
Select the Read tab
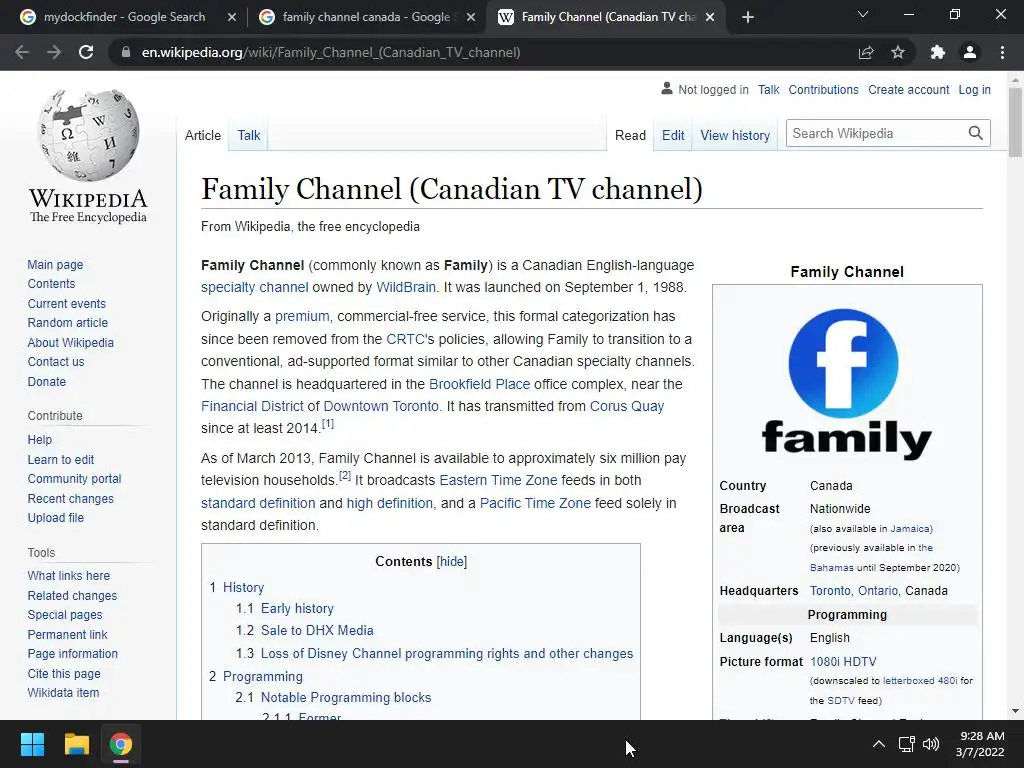[x=630, y=135]
